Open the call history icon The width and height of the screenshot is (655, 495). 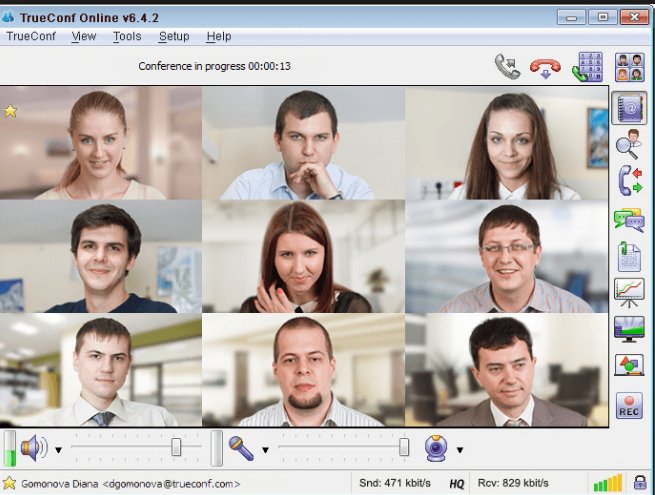point(629,181)
